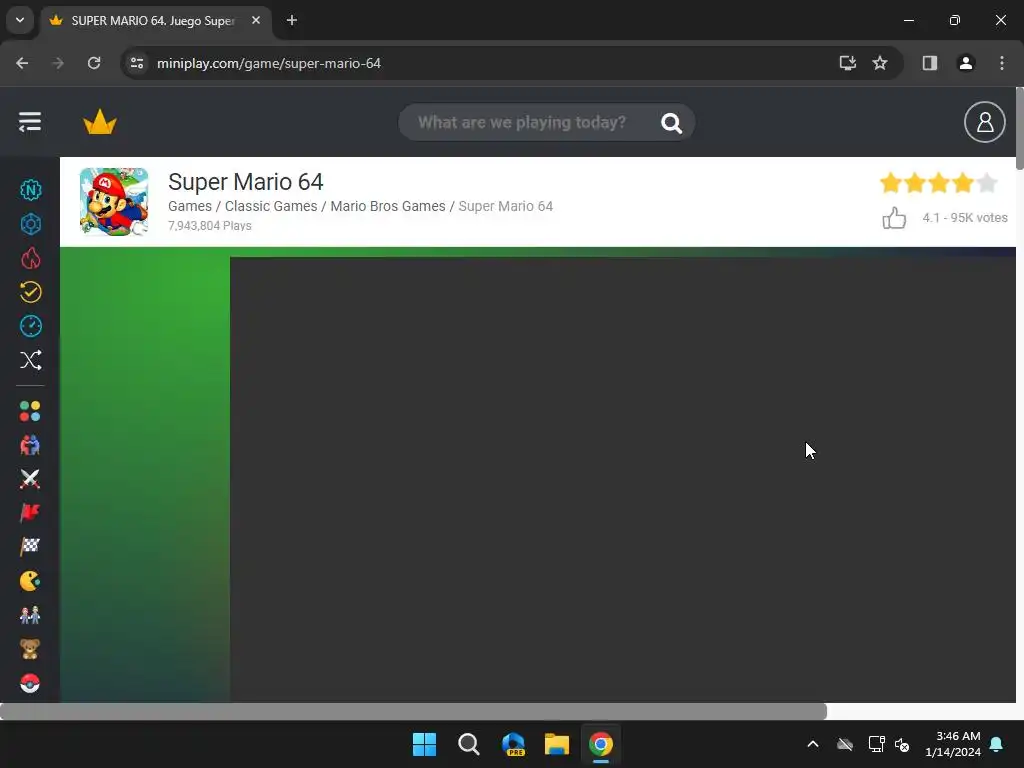Click the Chrome taskbar icon
1024x768 pixels.
point(601,744)
